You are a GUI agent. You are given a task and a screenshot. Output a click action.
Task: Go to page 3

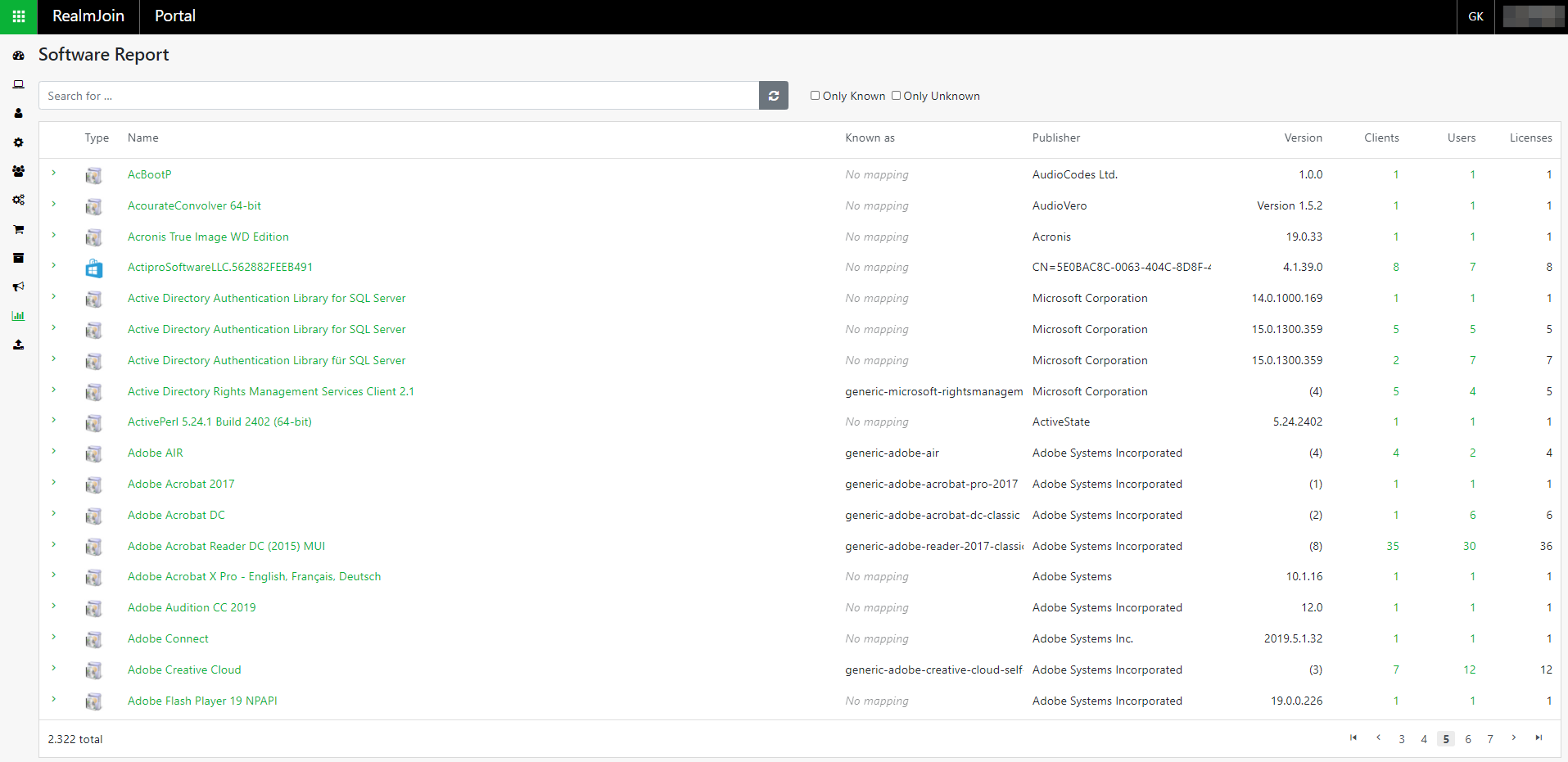tap(1402, 739)
